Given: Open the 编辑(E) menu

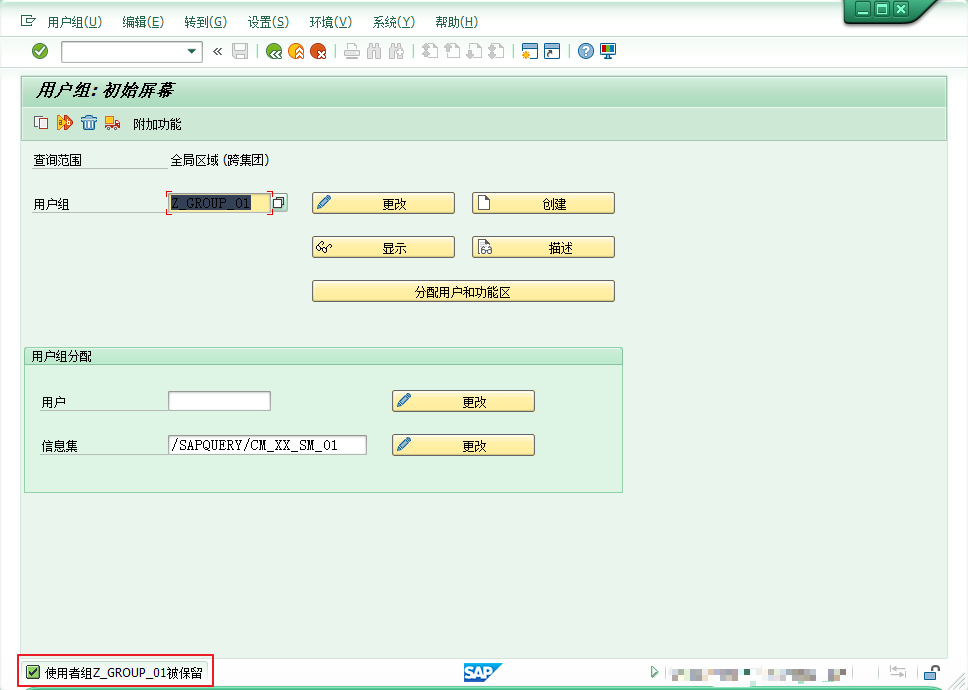Looking at the screenshot, I should coord(143,22).
